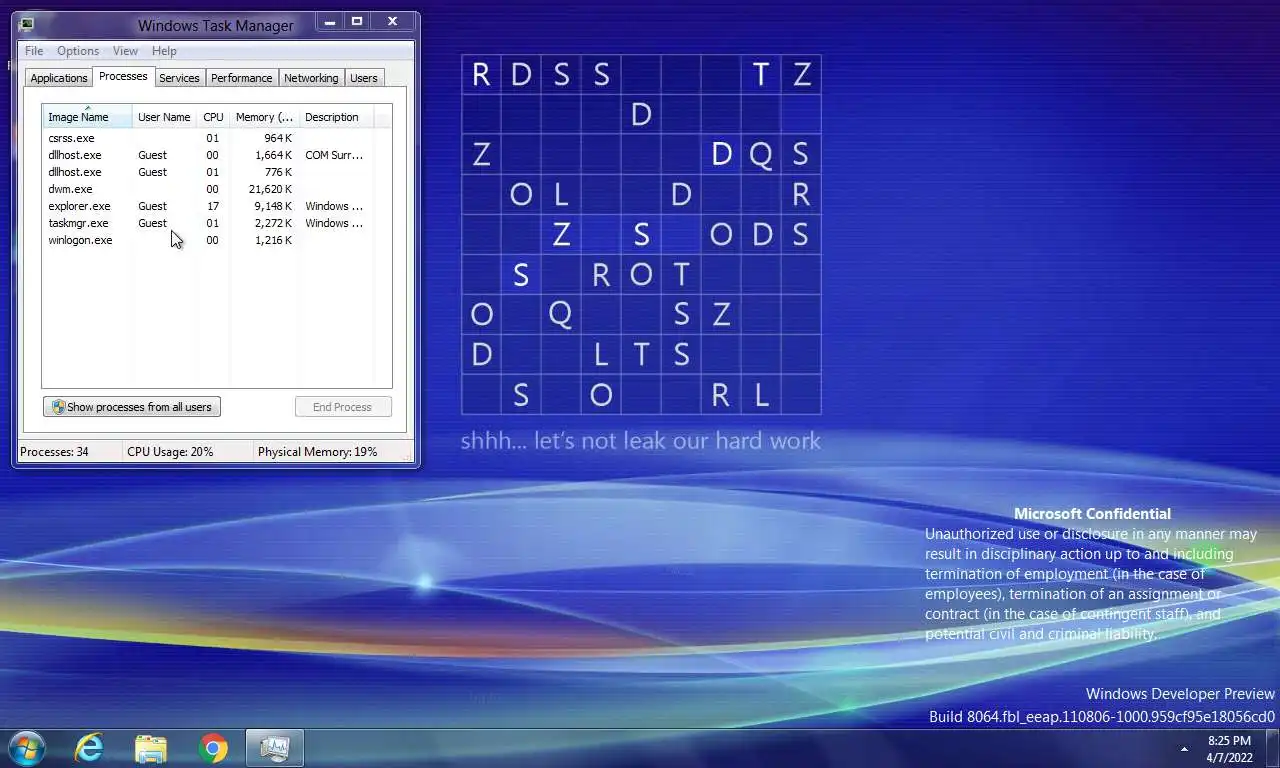The image size is (1280, 768).
Task: Sort by the Image Name column header
Action: pyautogui.click(x=87, y=117)
